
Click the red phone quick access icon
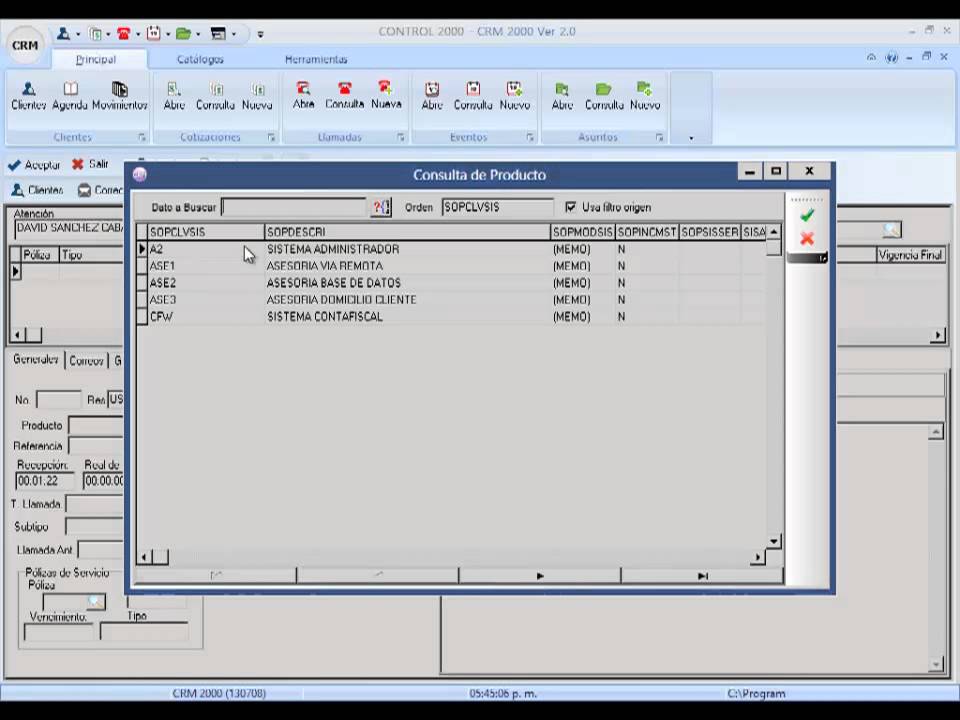point(124,34)
